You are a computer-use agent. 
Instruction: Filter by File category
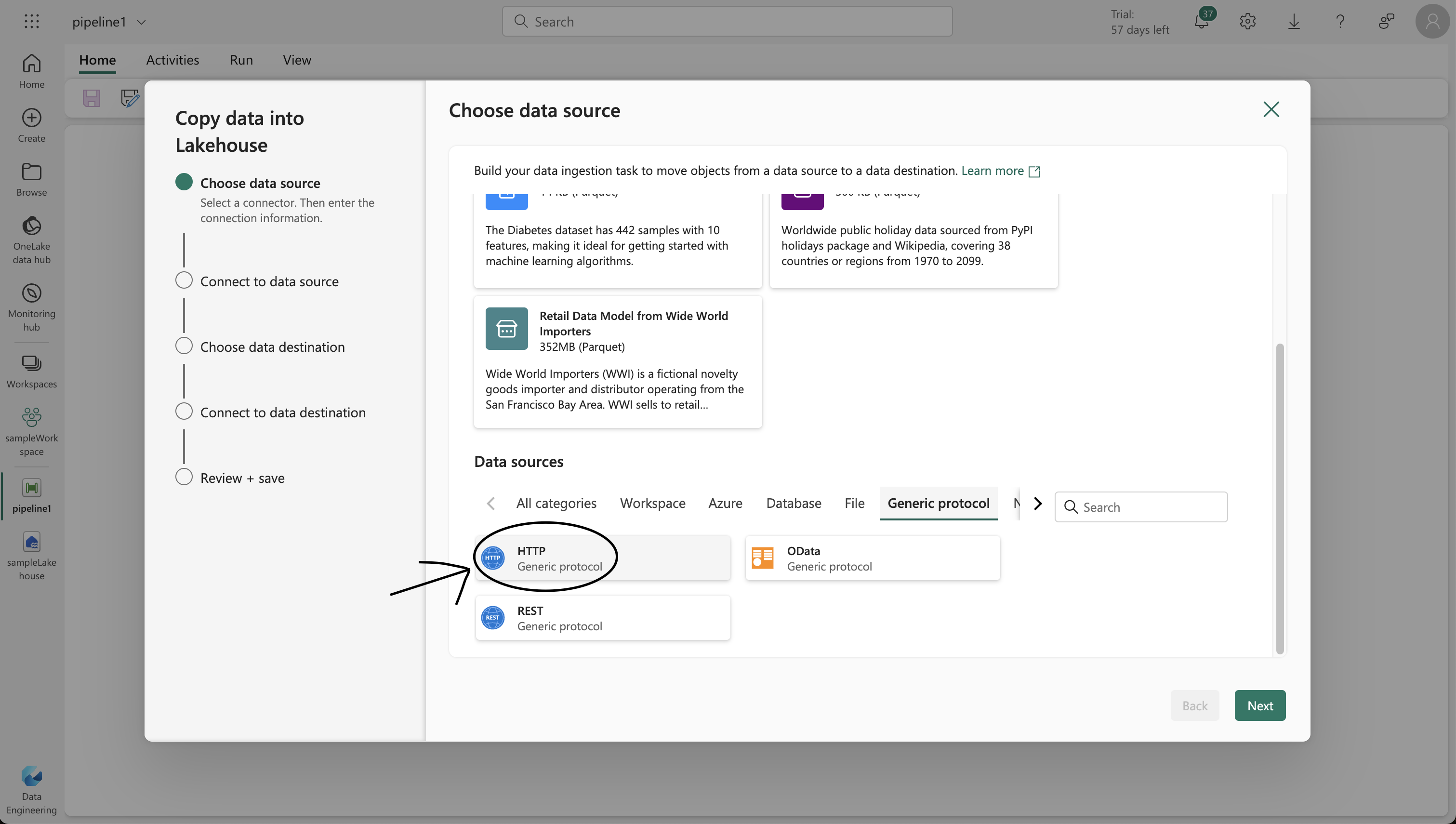(x=855, y=503)
